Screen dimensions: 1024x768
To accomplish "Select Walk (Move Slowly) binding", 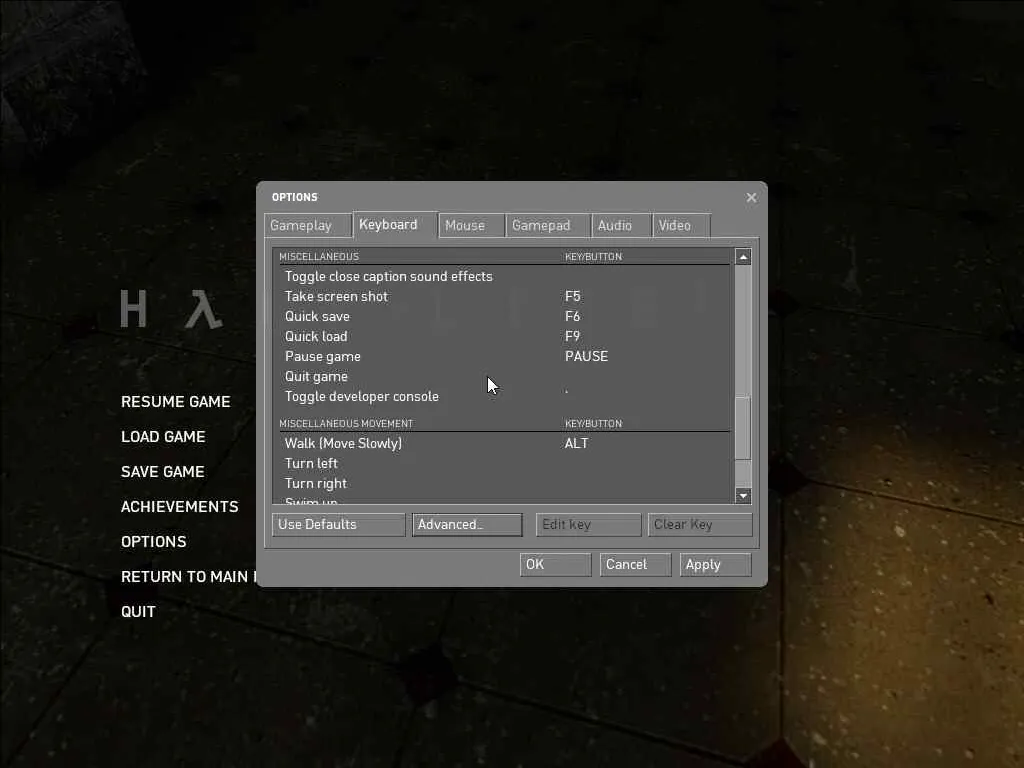I will click(x=504, y=443).
